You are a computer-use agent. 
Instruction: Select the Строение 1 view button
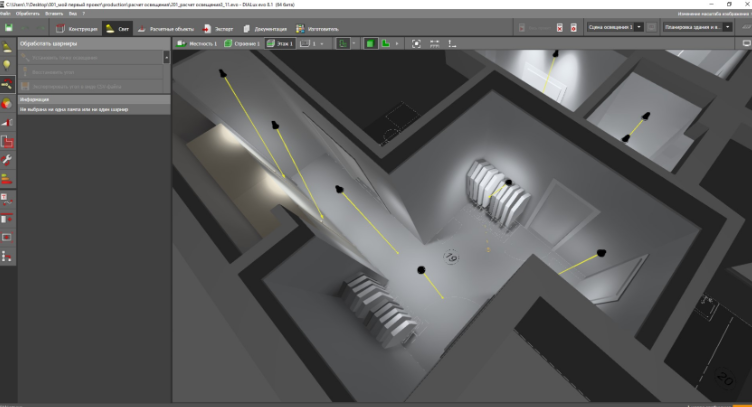coord(242,44)
